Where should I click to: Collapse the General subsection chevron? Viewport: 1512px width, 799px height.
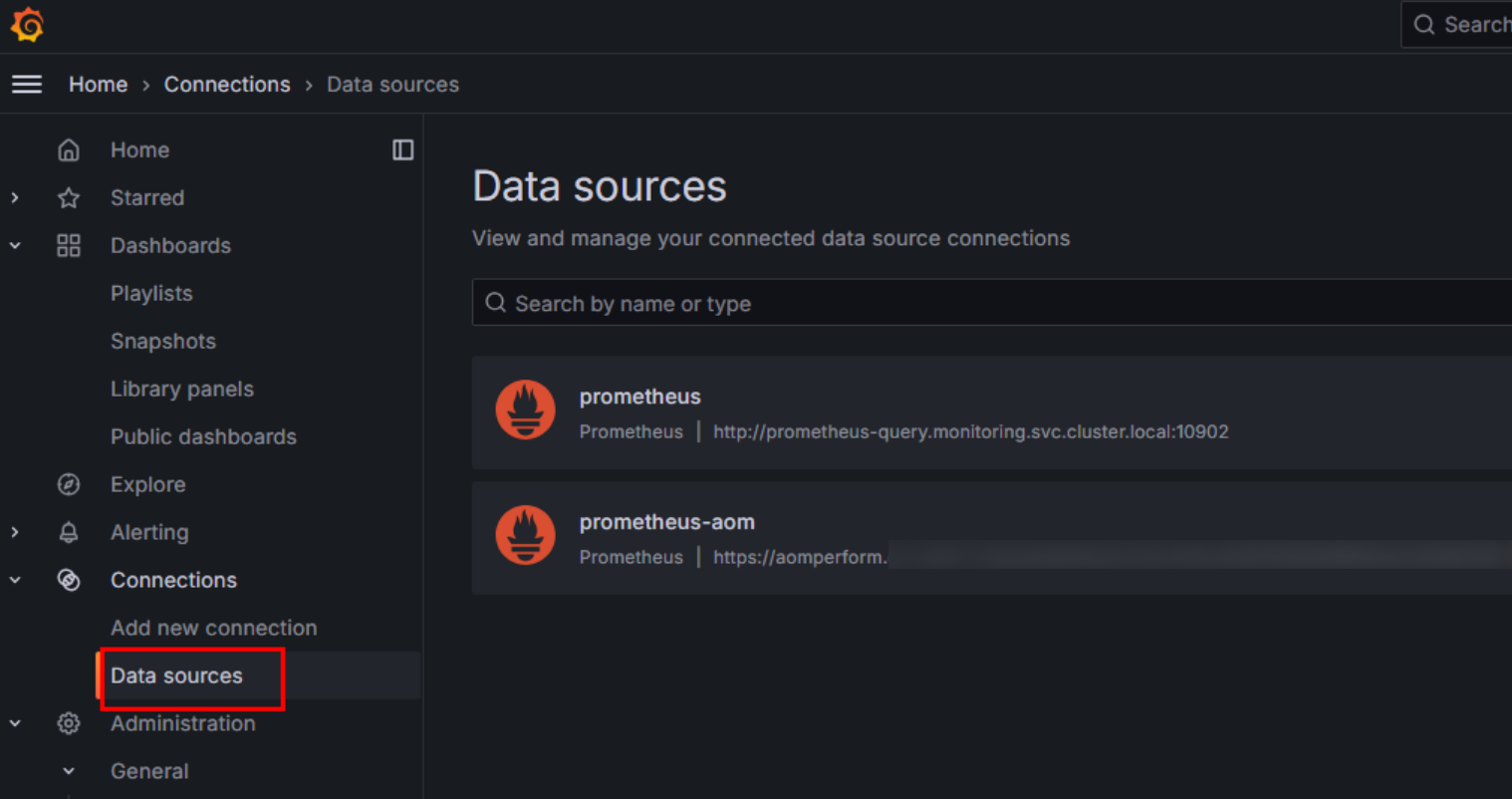pos(69,772)
